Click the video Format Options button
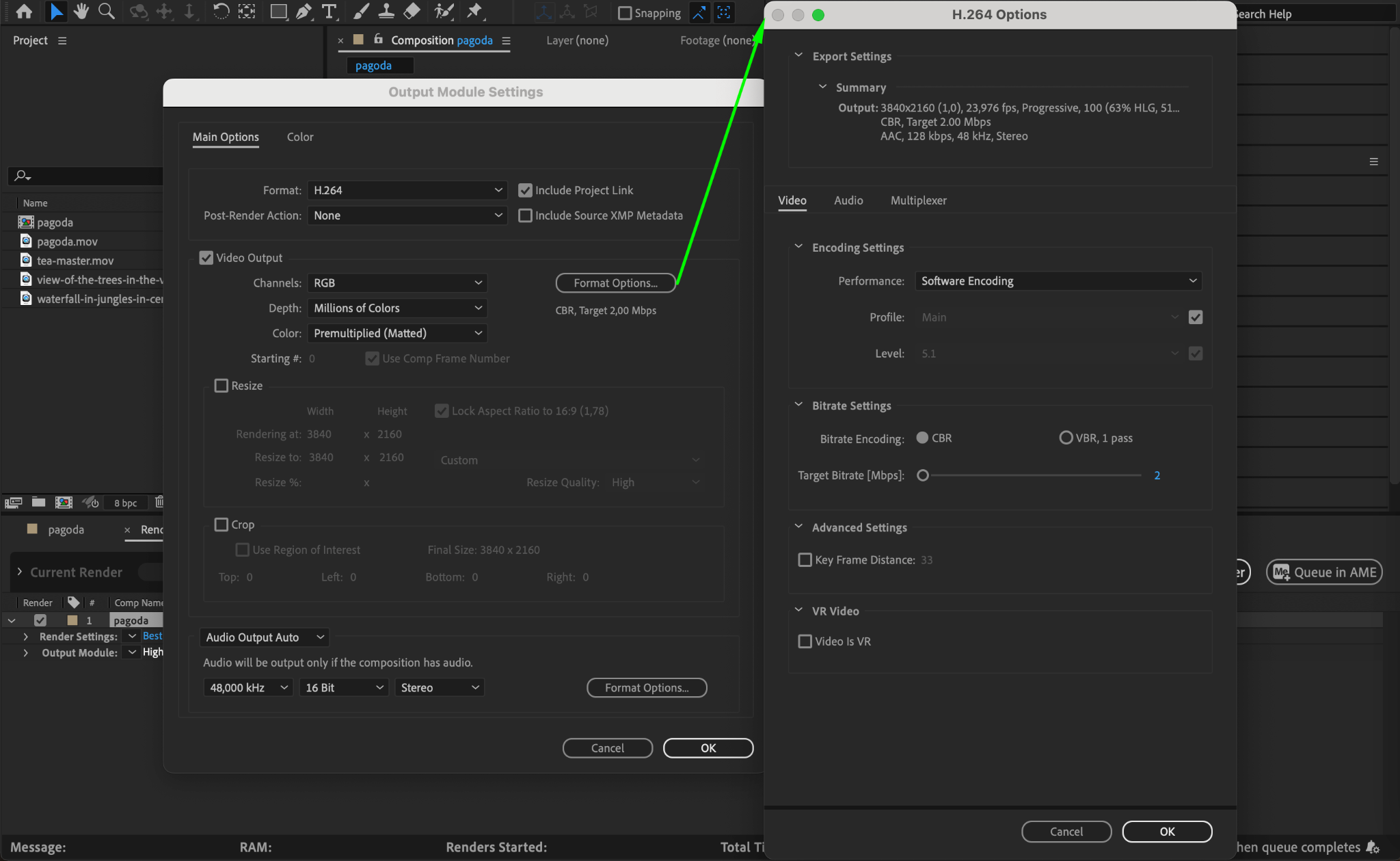The width and height of the screenshot is (1400, 861). click(x=615, y=283)
